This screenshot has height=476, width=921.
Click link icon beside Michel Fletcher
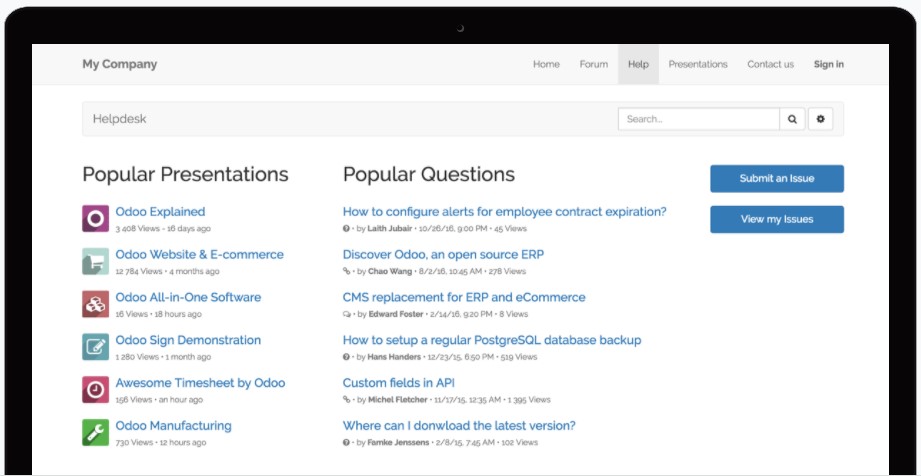coord(347,400)
